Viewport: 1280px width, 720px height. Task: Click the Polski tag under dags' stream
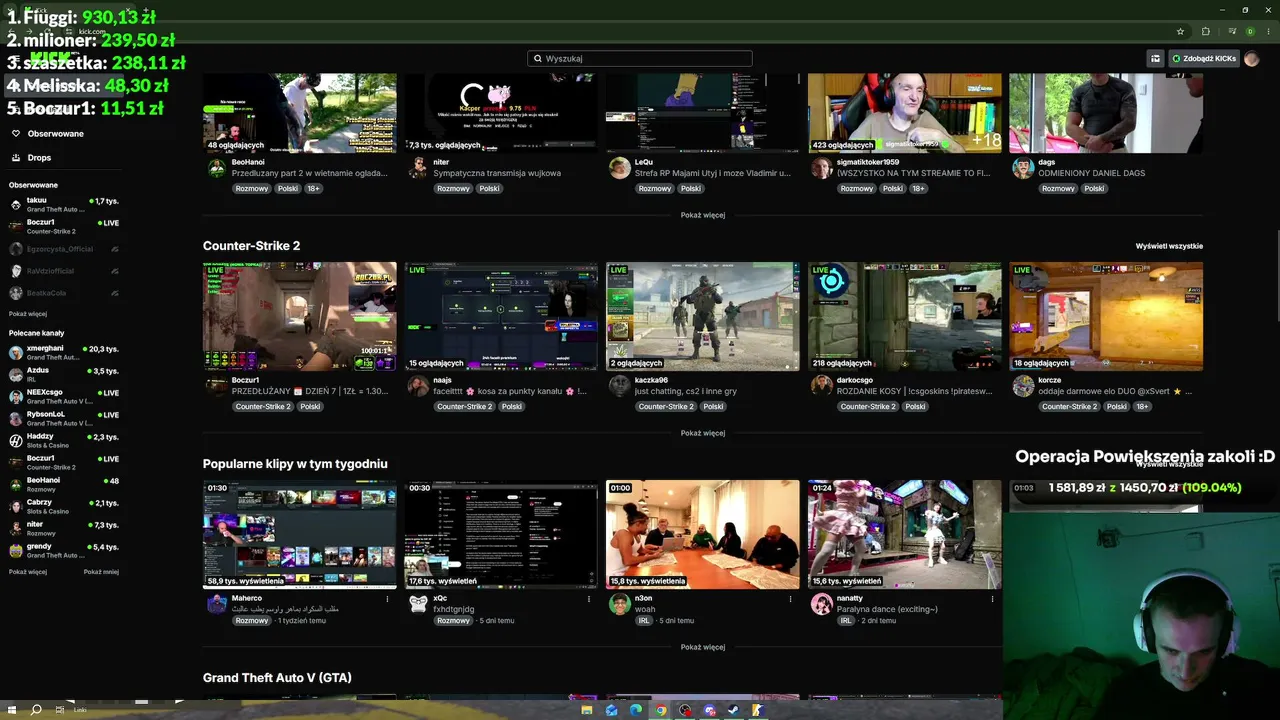coord(1095,189)
